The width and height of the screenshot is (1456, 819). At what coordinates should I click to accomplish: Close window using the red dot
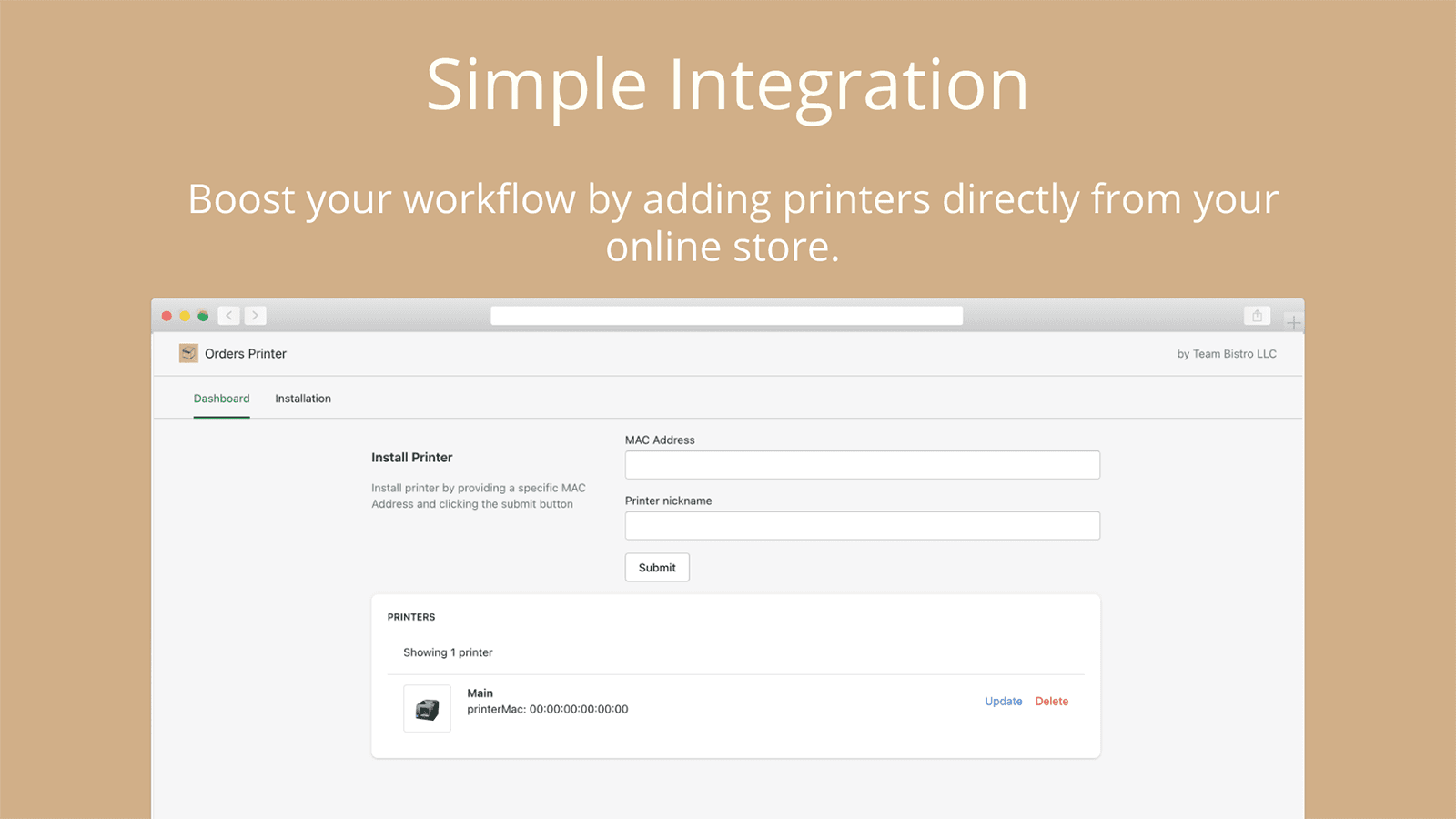(167, 316)
